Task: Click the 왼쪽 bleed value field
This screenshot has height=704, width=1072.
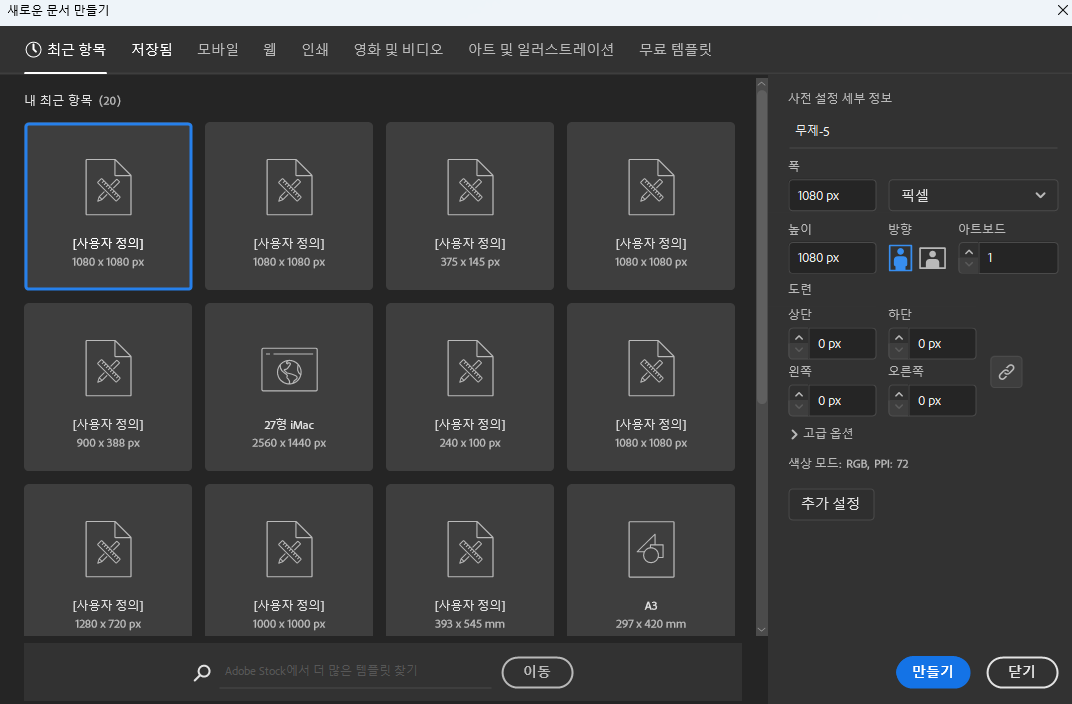Action: click(x=842, y=401)
